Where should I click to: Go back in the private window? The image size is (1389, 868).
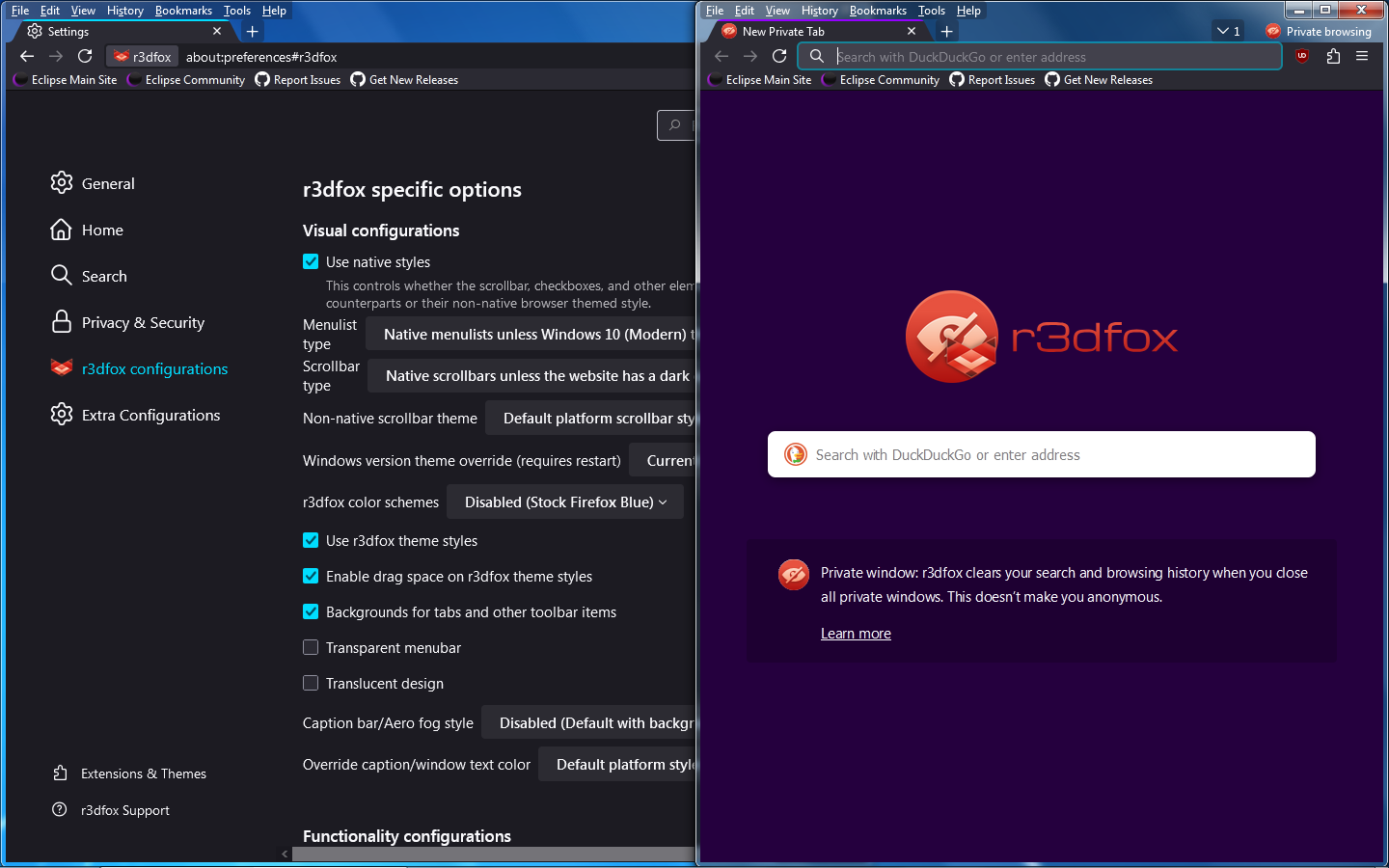click(x=722, y=57)
